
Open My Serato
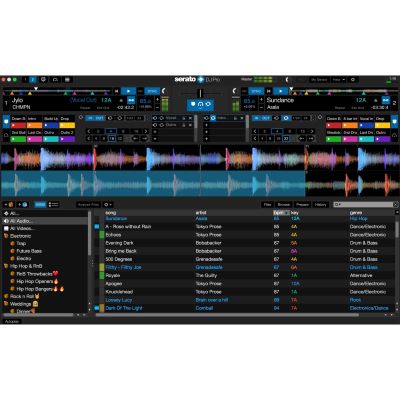(x=319, y=80)
